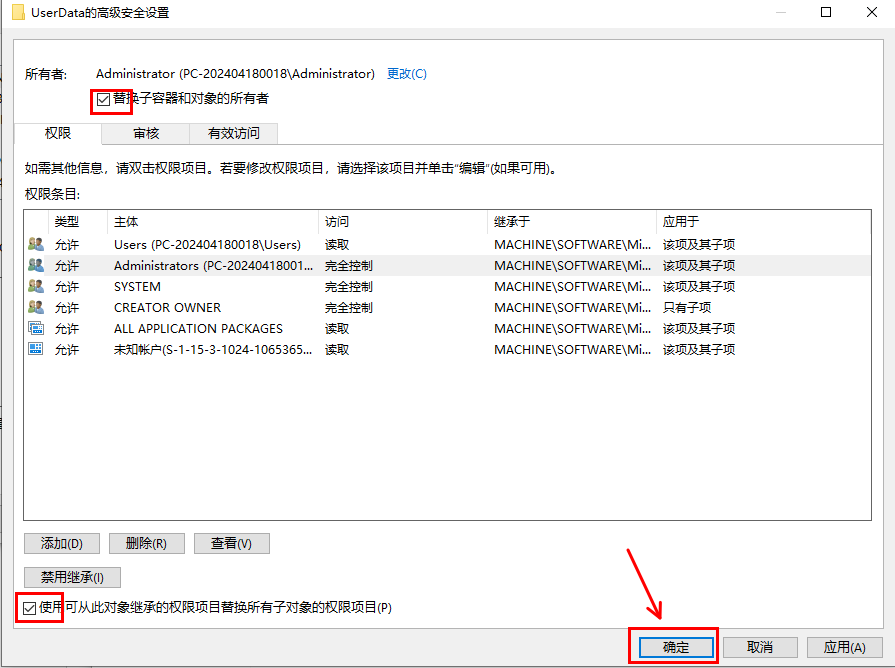The height and width of the screenshot is (668, 895).
Task: Toggle the replace child object permission entries checkbox
Action: 30,608
